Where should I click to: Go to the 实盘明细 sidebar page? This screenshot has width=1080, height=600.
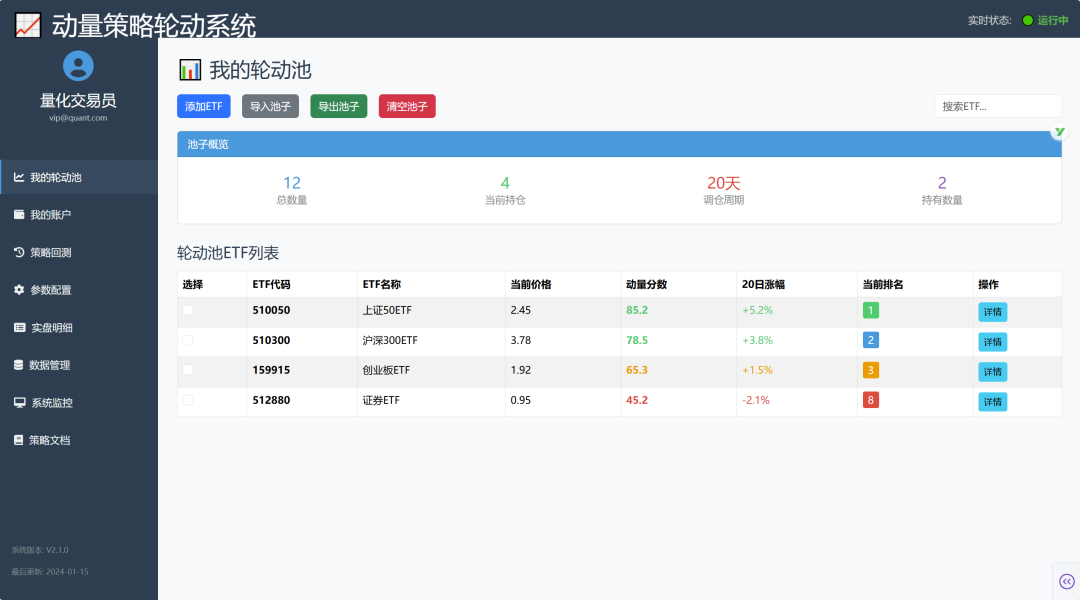pos(51,328)
